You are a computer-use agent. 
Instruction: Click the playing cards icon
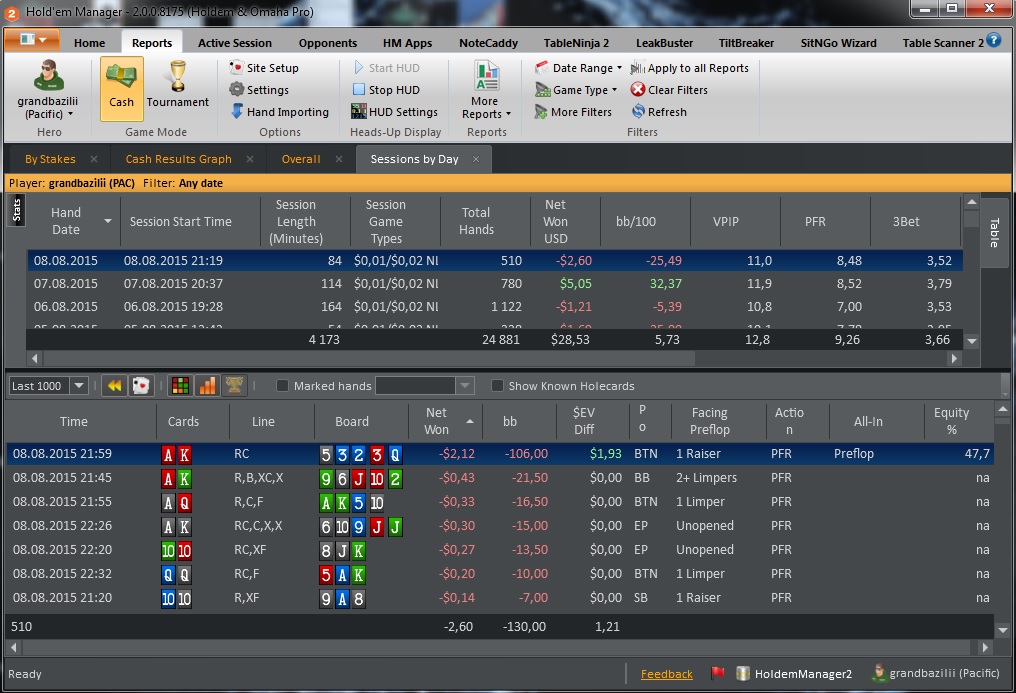(141, 386)
